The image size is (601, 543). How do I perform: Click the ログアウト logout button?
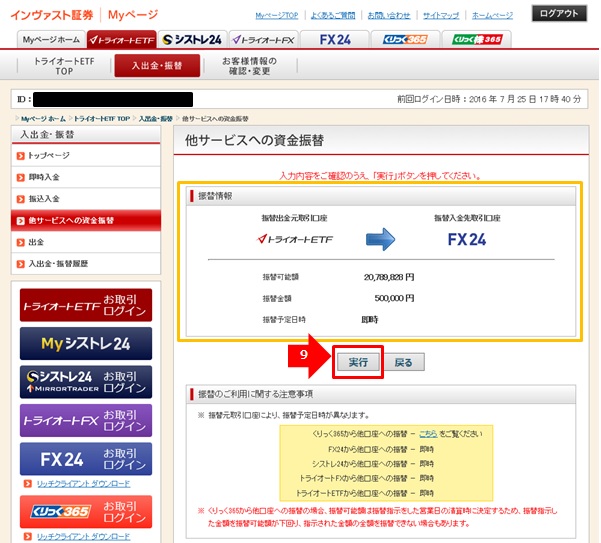click(559, 13)
